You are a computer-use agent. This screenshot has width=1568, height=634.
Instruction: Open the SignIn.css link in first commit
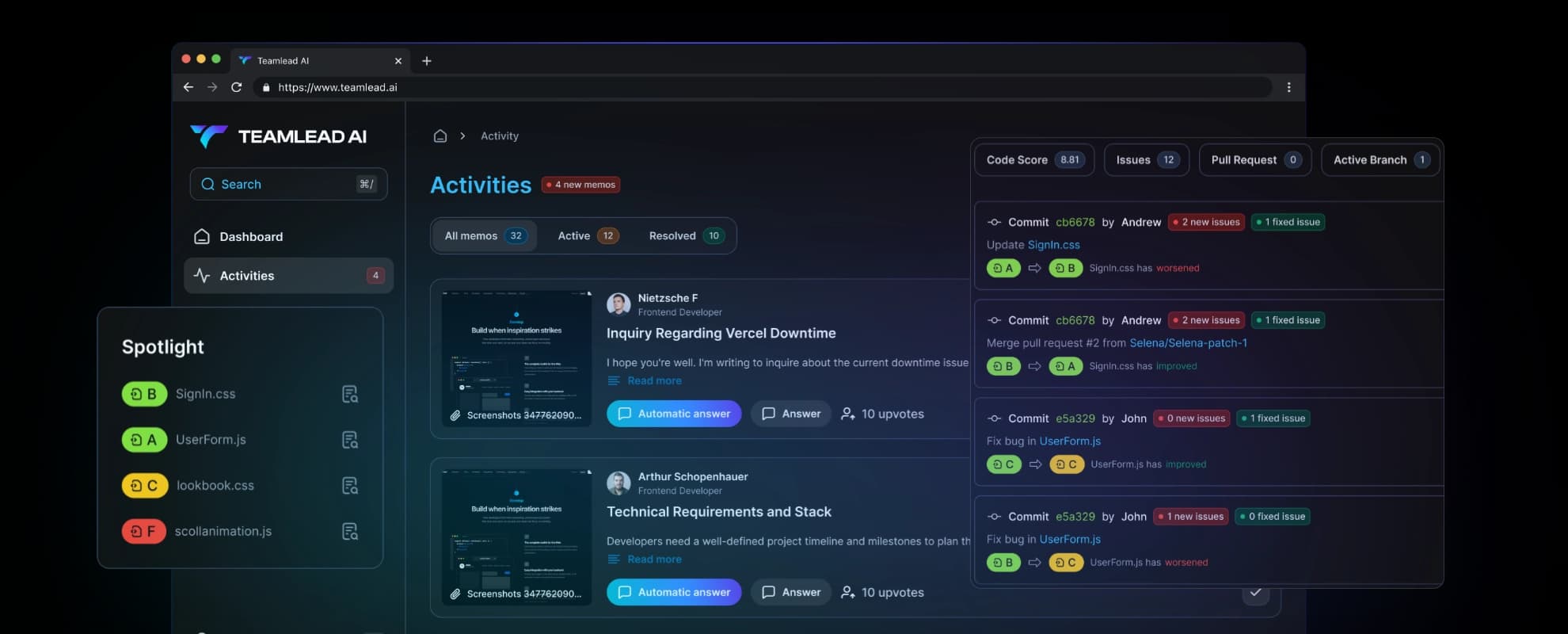coord(1053,245)
